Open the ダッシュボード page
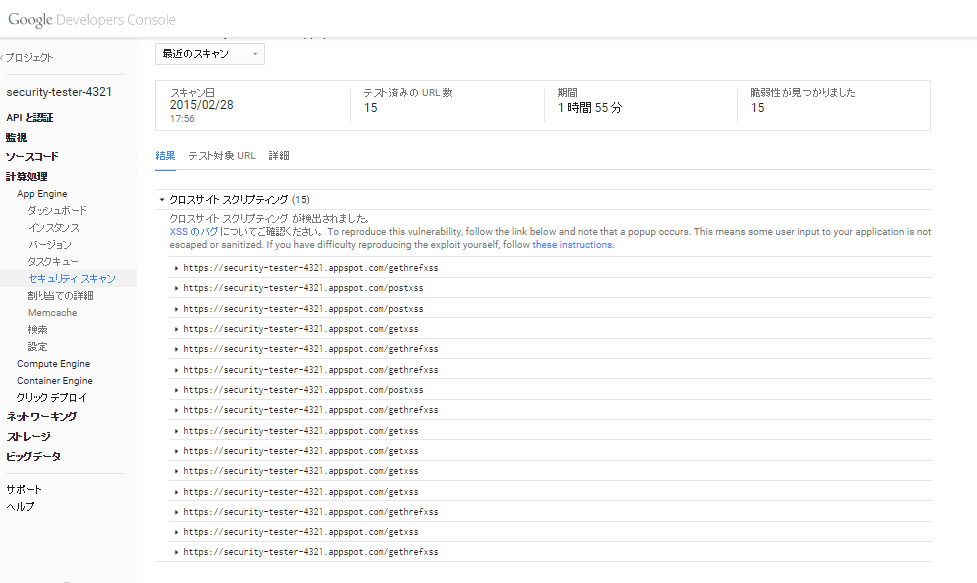 (57, 211)
